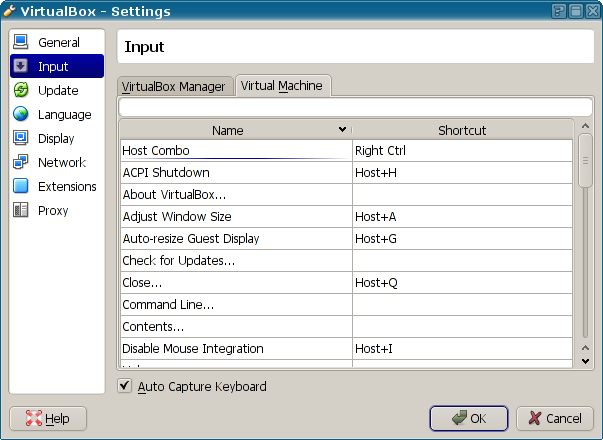This screenshot has height=440, width=603.
Task: Open the Update settings page
Action: pos(57,90)
